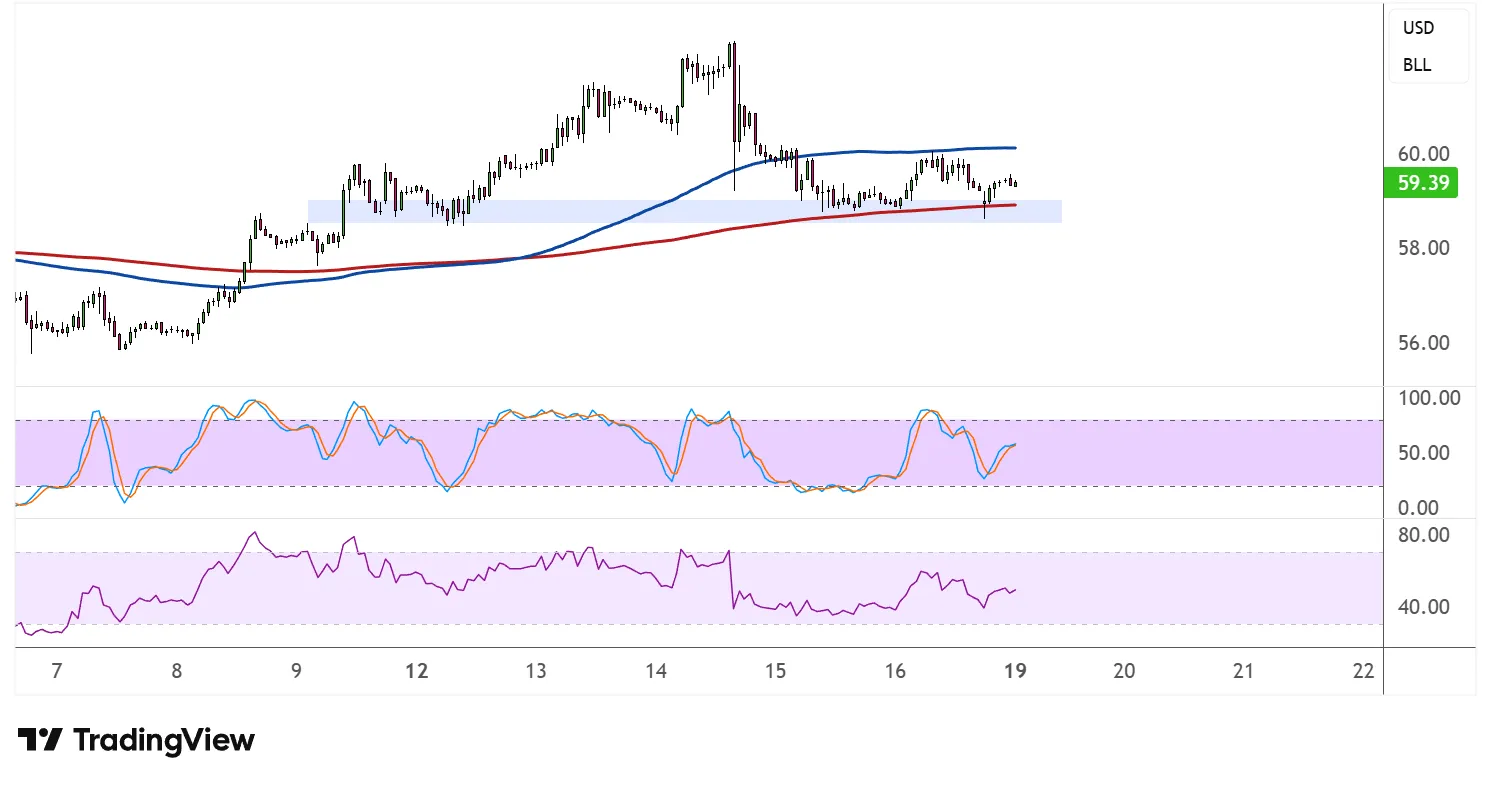Click the TradingView brand name text
The height and width of the screenshot is (785, 1491).
164,741
